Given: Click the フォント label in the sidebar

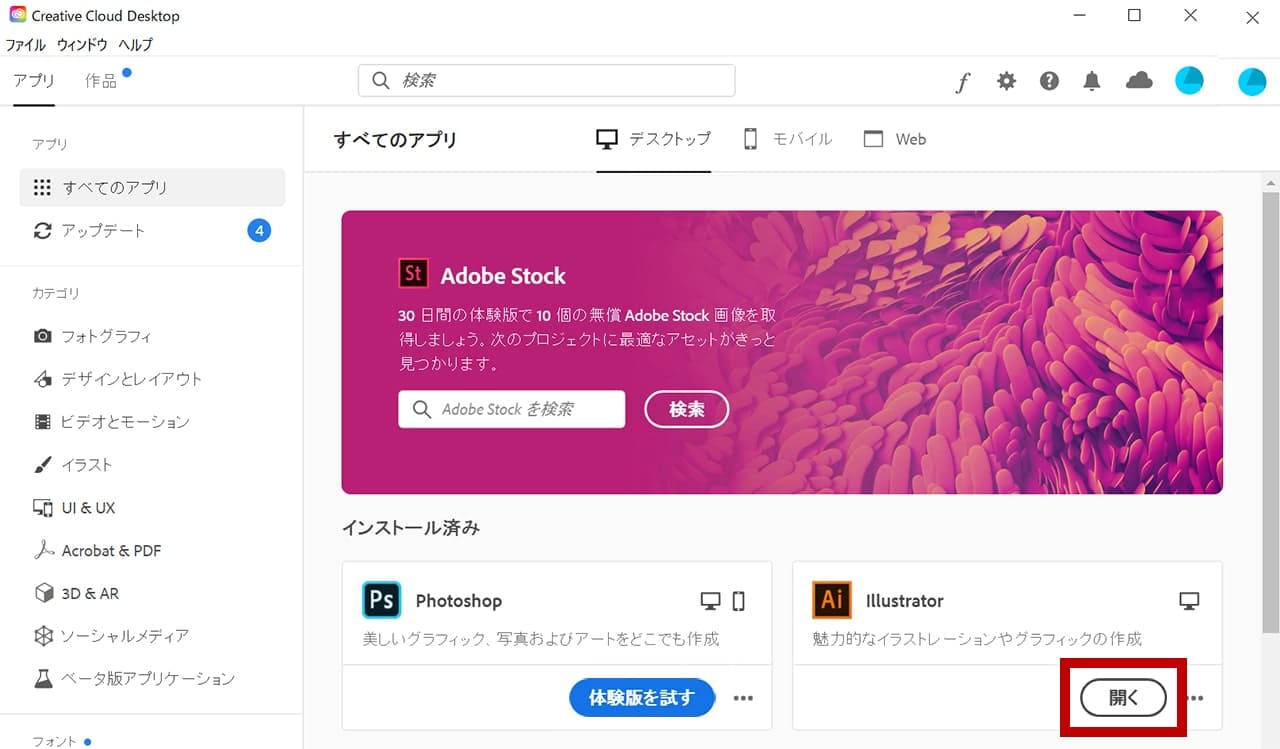Looking at the screenshot, I should click(55, 741).
